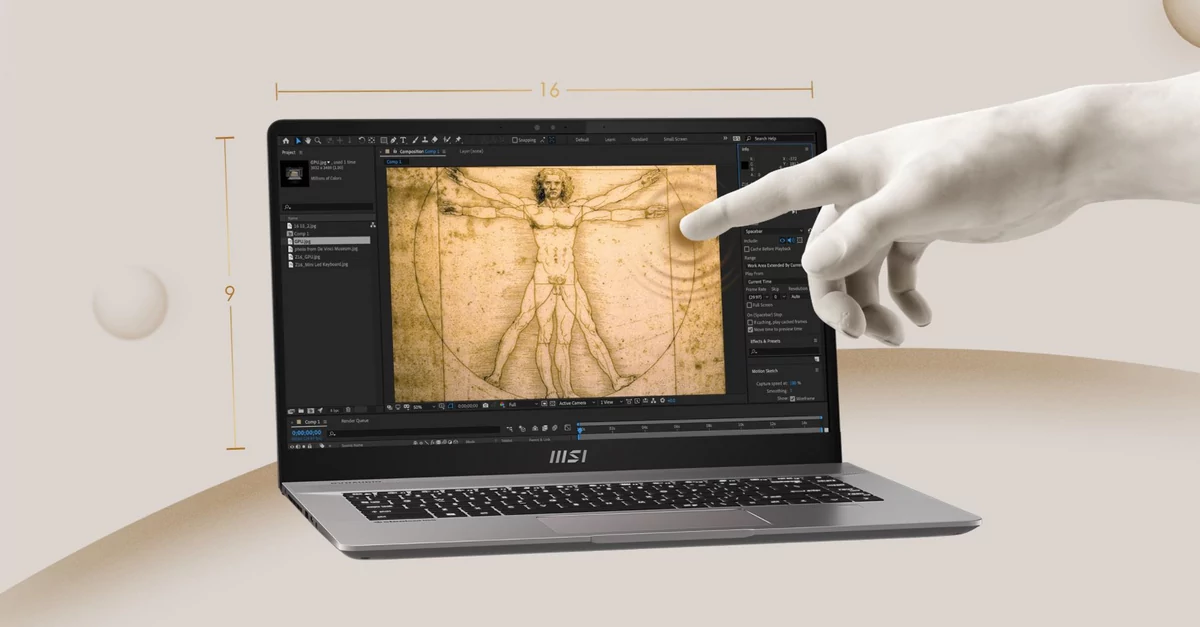Switch to the Small Screen workspace
This screenshot has width=1200, height=627.
(x=675, y=139)
